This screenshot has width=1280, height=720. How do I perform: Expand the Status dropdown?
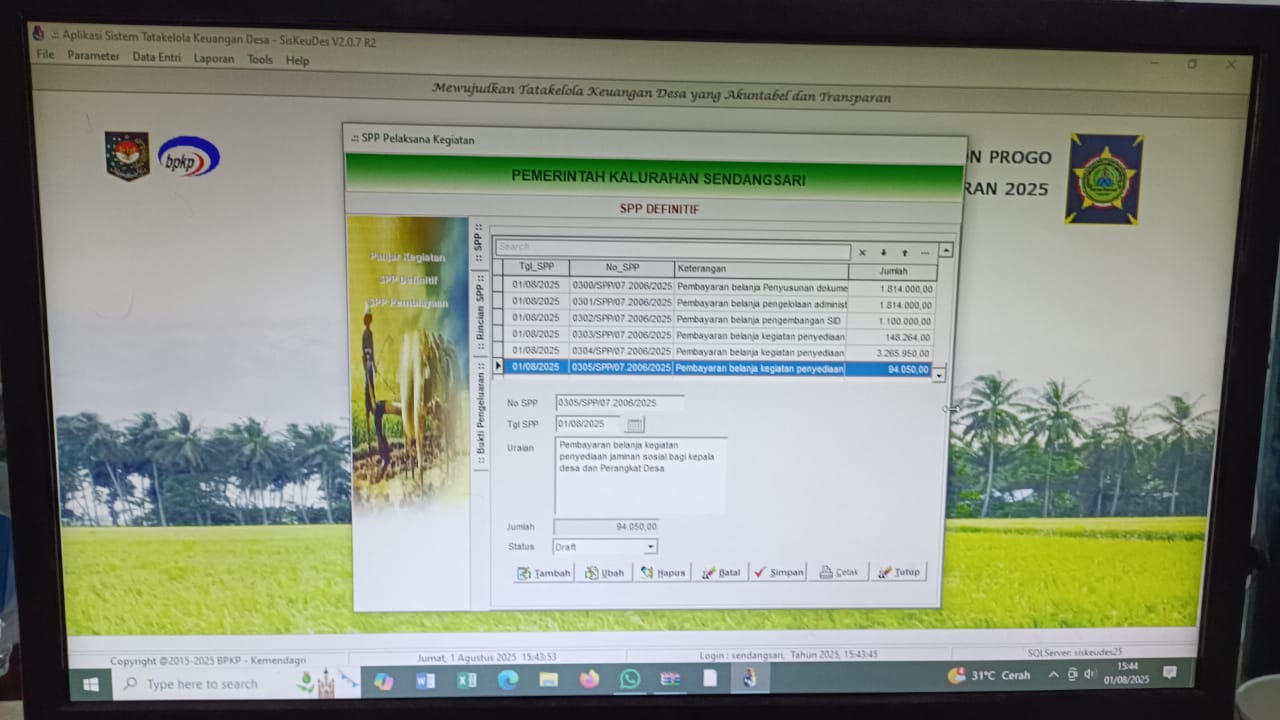coord(650,547)
